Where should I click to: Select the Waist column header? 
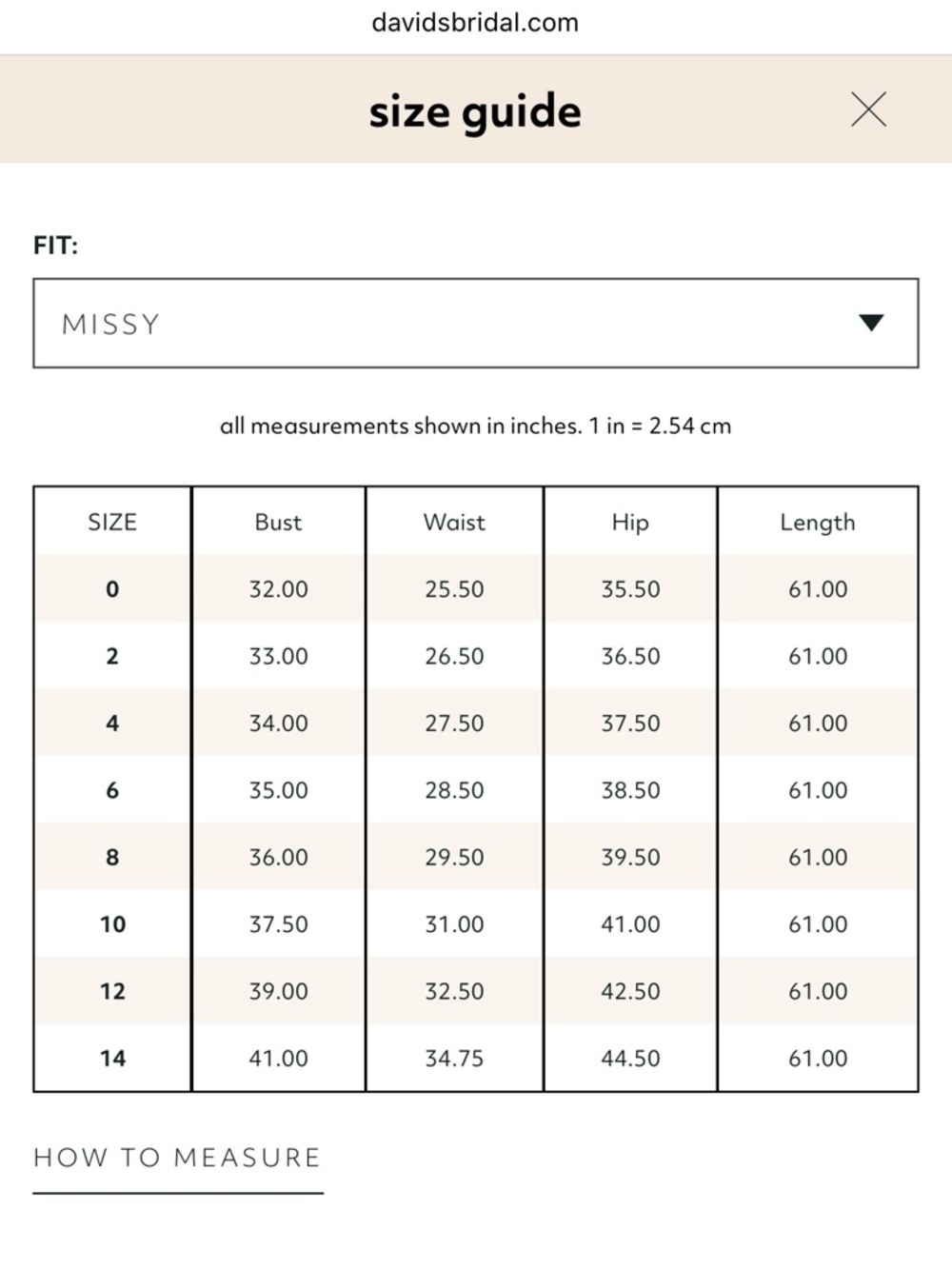(x=454, y=522)
